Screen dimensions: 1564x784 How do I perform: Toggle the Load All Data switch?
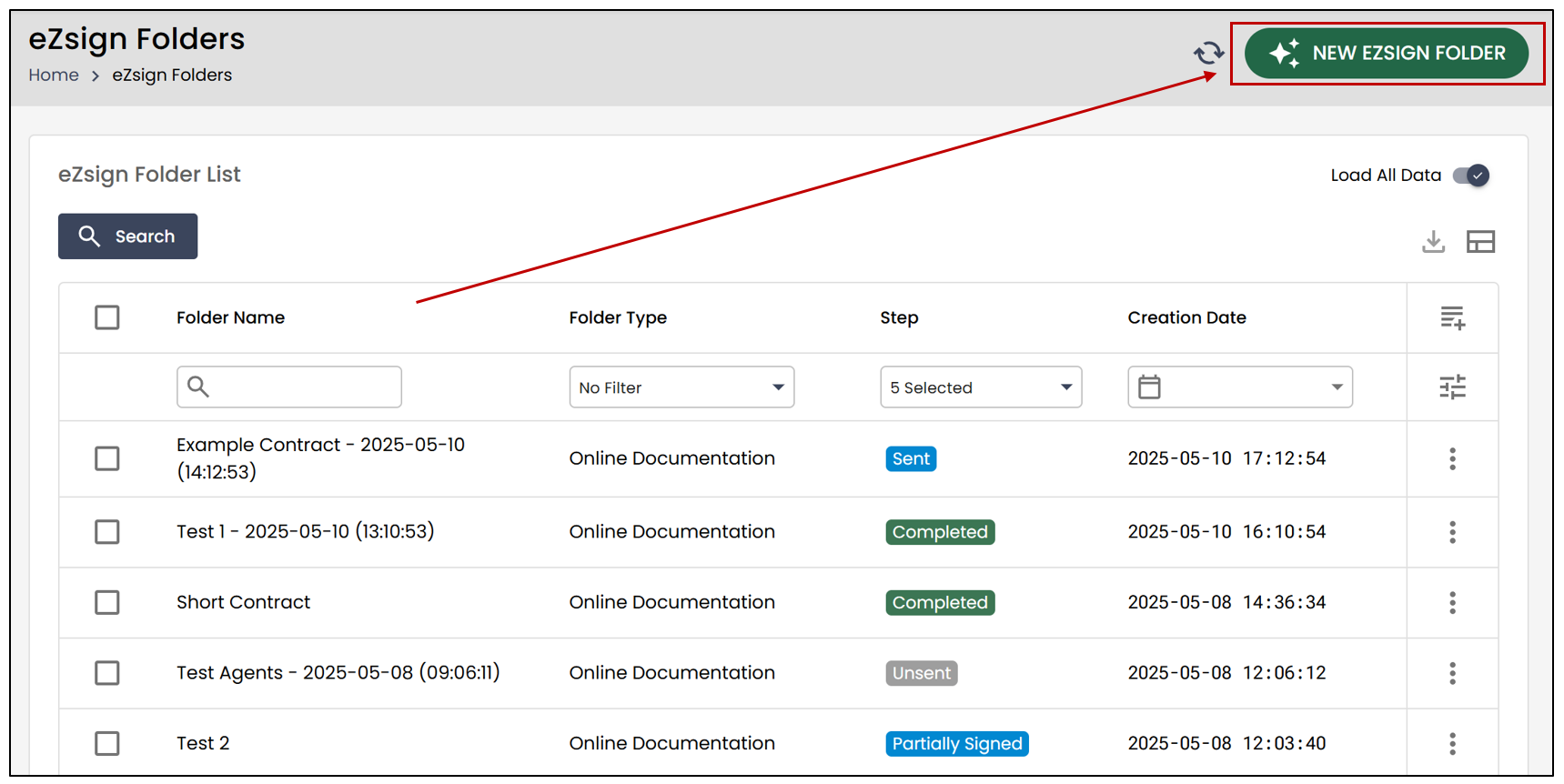pyautogui.click(x=1470, y=176)
